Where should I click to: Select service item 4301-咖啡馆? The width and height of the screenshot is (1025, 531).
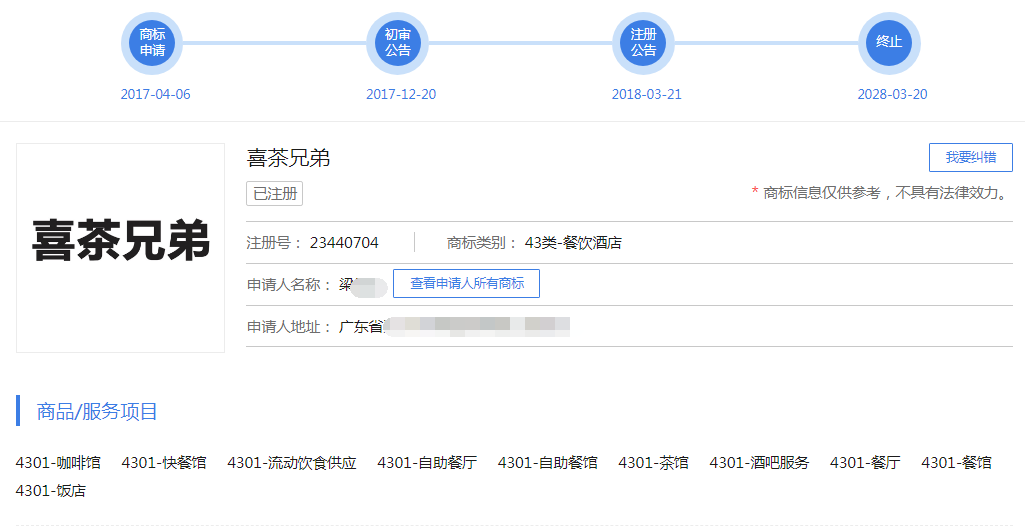58,463
